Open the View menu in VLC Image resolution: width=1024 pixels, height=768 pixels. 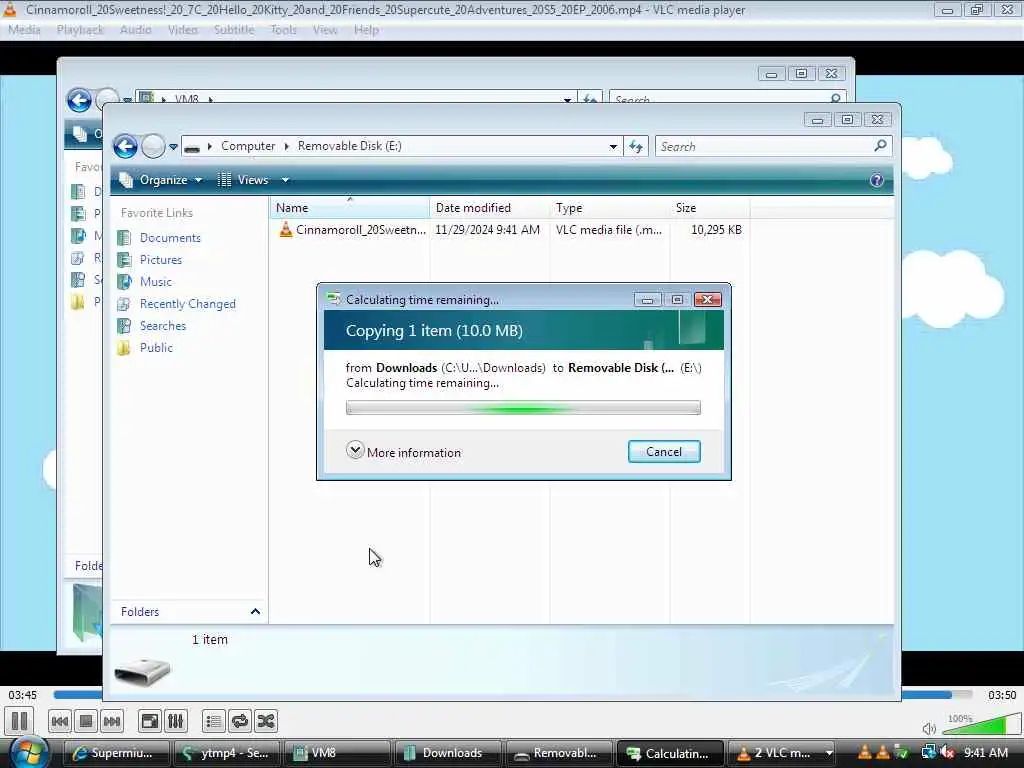click(325, 30)
